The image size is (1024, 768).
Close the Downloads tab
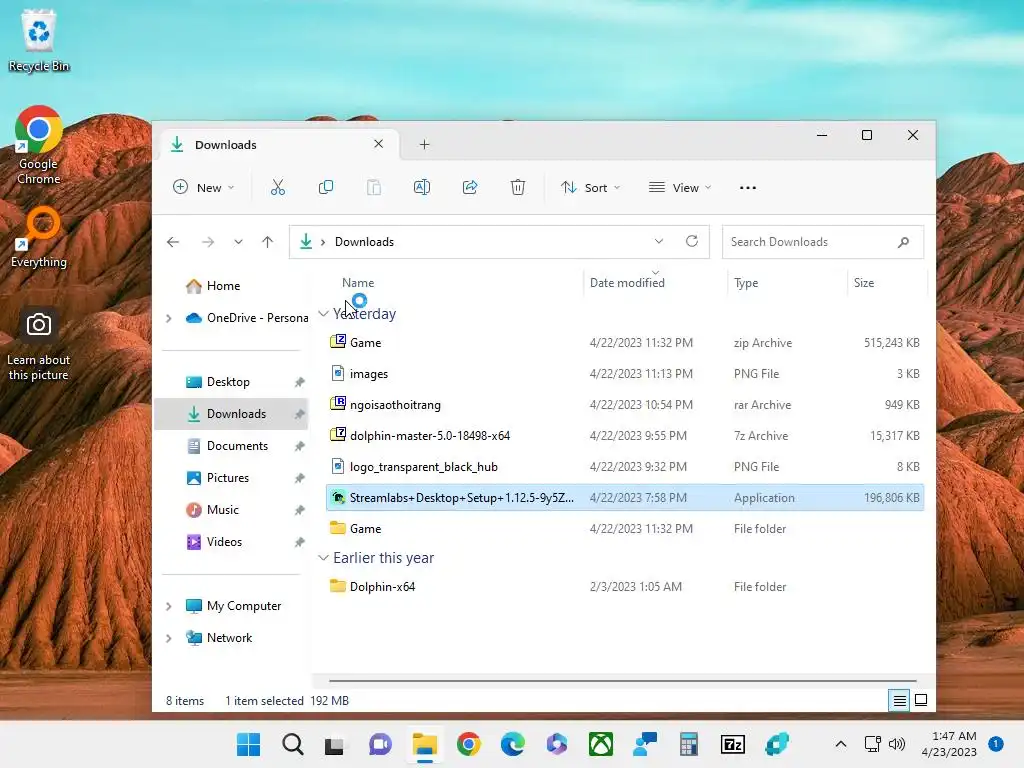[379, 144]
